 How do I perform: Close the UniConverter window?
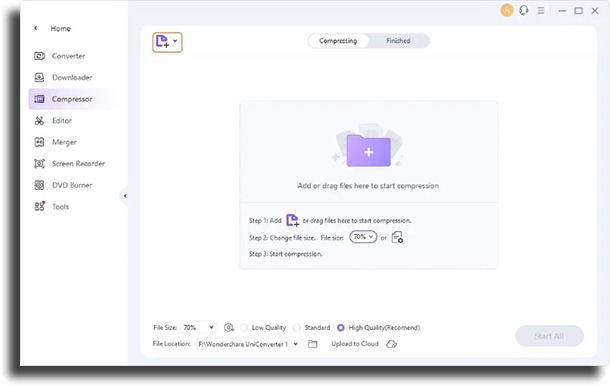595,11
